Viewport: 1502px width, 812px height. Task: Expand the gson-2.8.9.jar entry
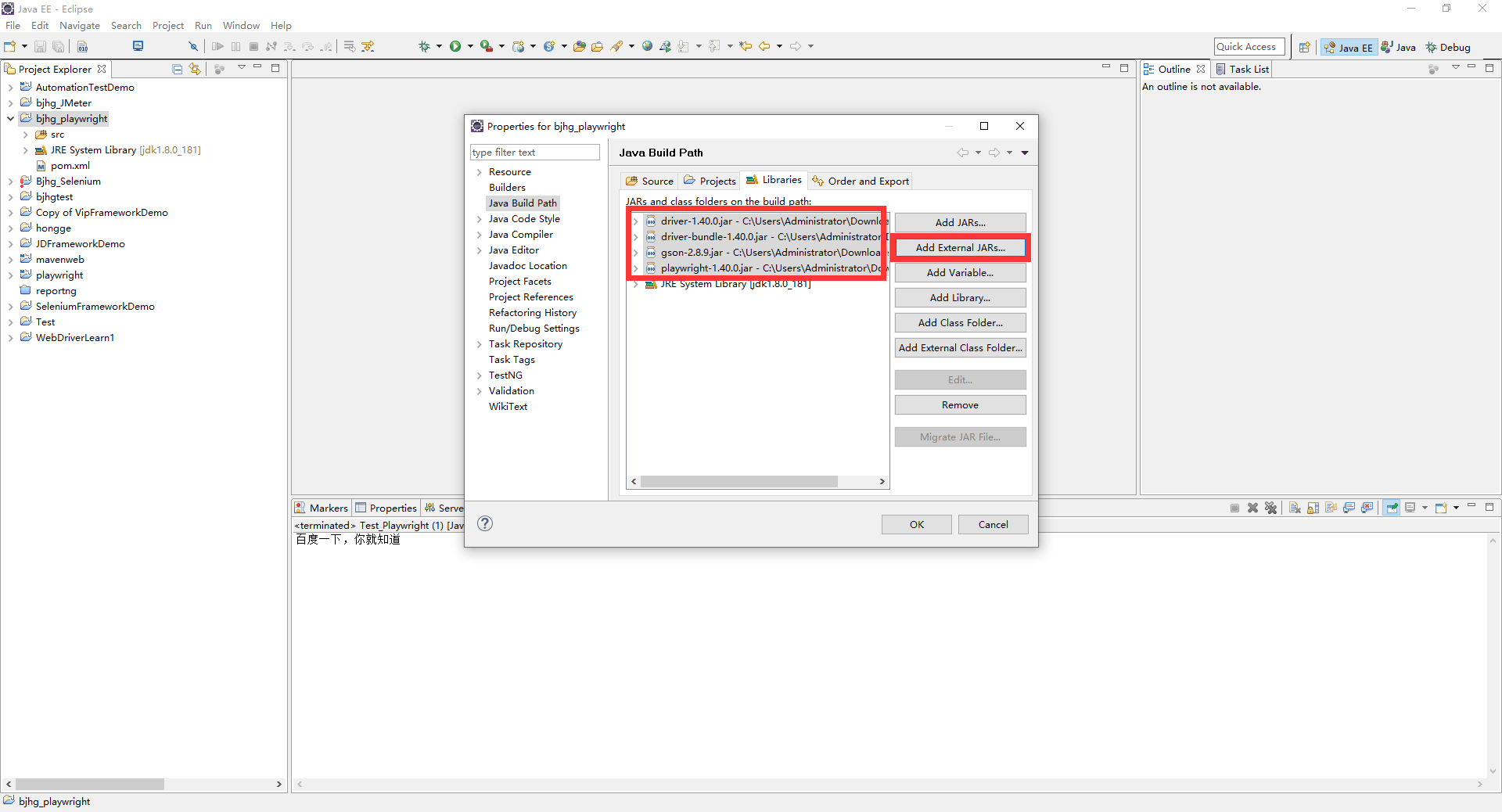[x=636, y=253]
